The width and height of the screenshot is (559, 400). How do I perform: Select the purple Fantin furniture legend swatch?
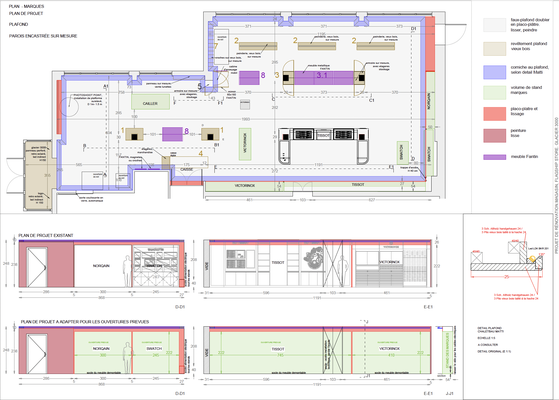click(x=494, y=157)
